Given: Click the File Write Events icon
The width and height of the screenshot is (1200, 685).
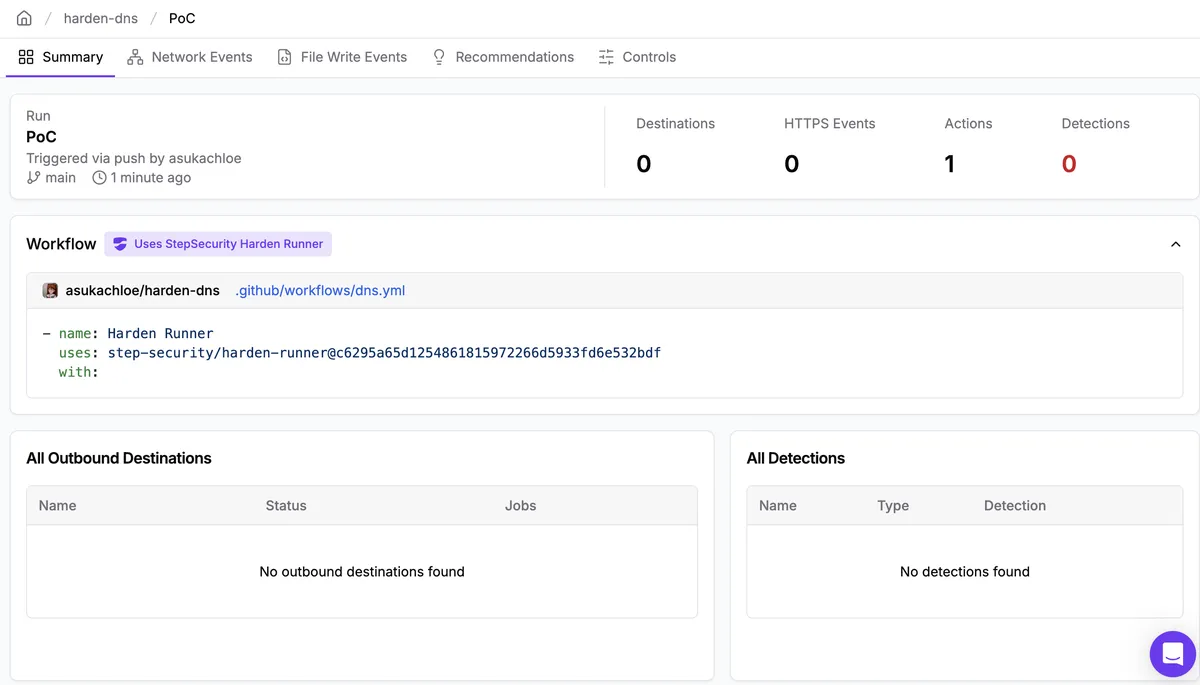Looking at the screenshot, I should [285, 57].
